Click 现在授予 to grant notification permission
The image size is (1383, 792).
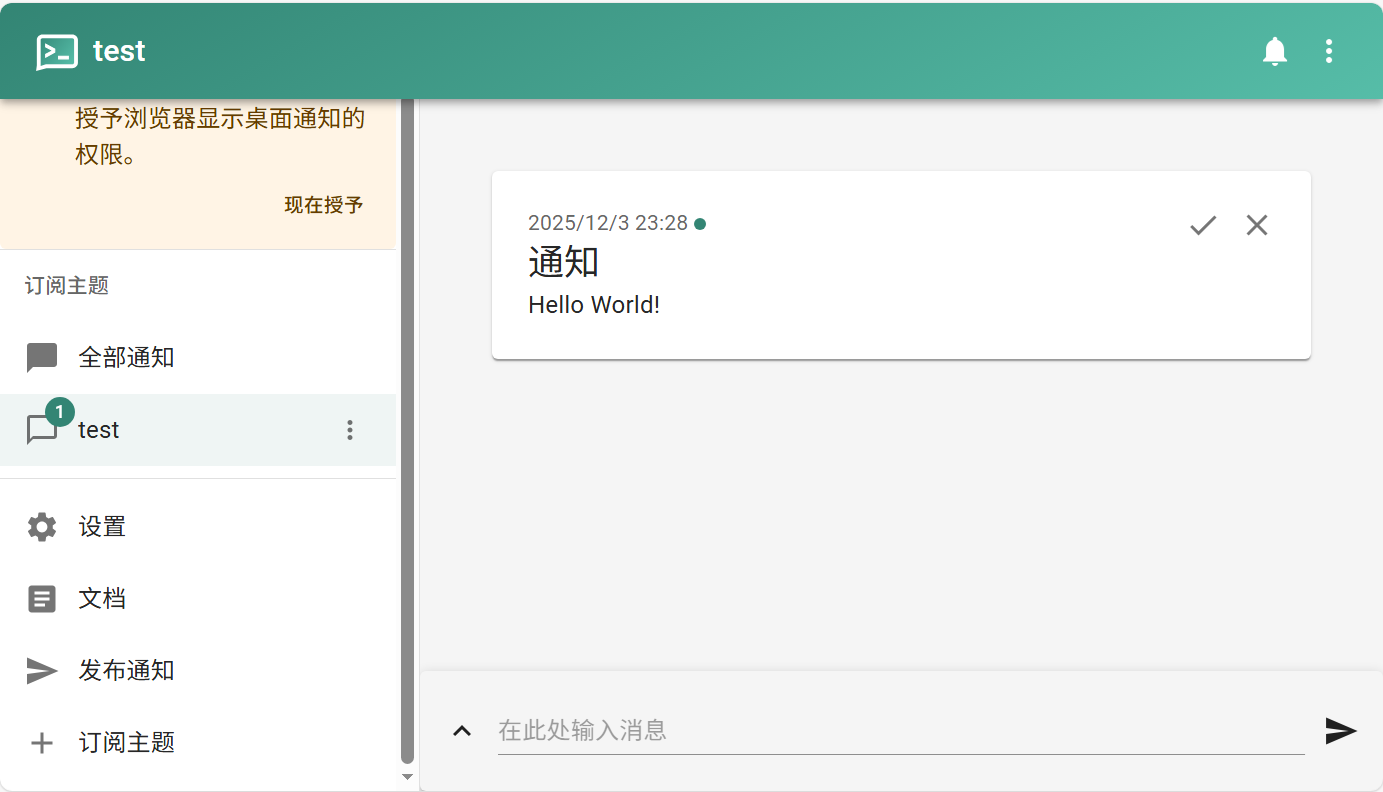click(x=323, y=205)
